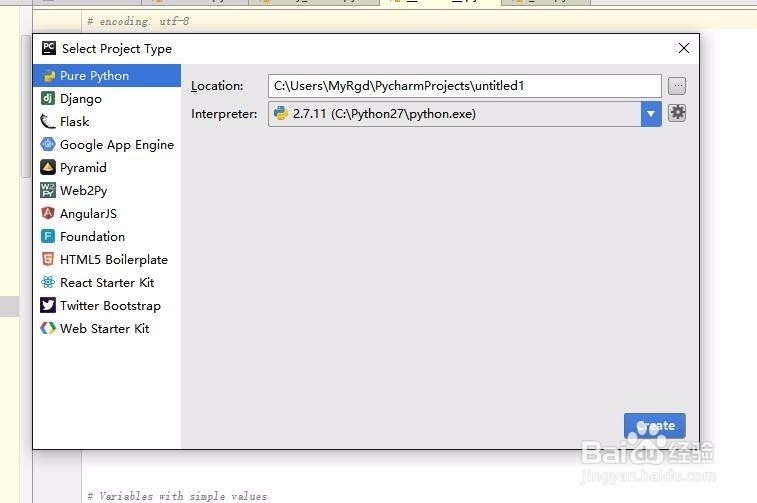
Task: Click the Web2Py logo icon
Action: tap(48, 190)
